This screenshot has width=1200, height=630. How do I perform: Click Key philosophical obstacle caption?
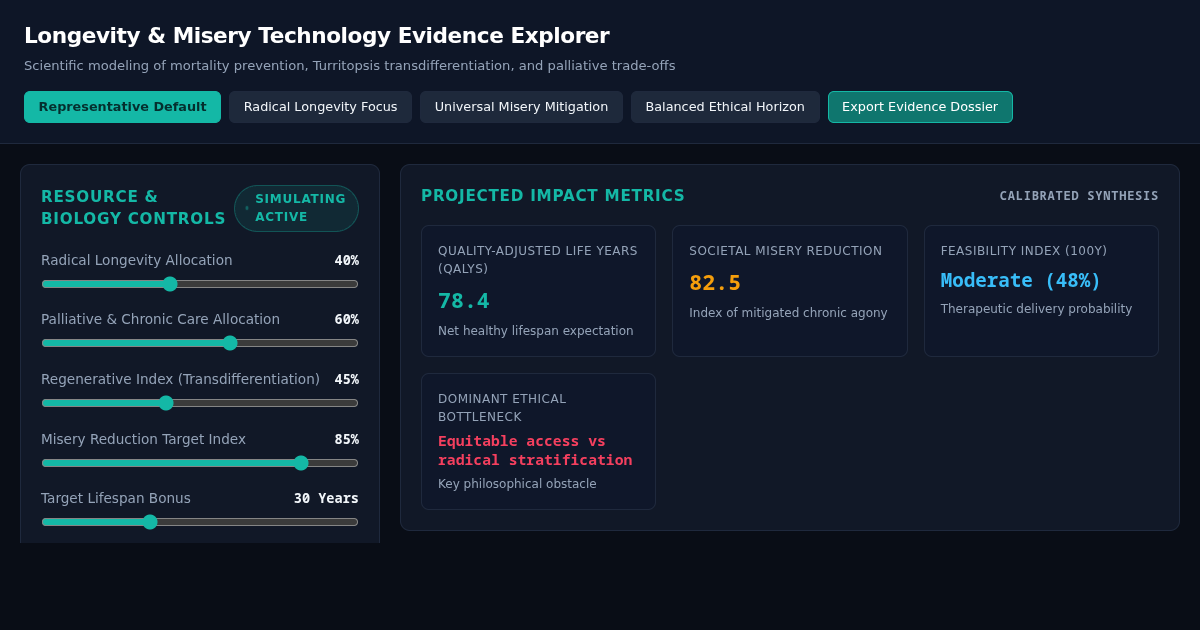517,484
